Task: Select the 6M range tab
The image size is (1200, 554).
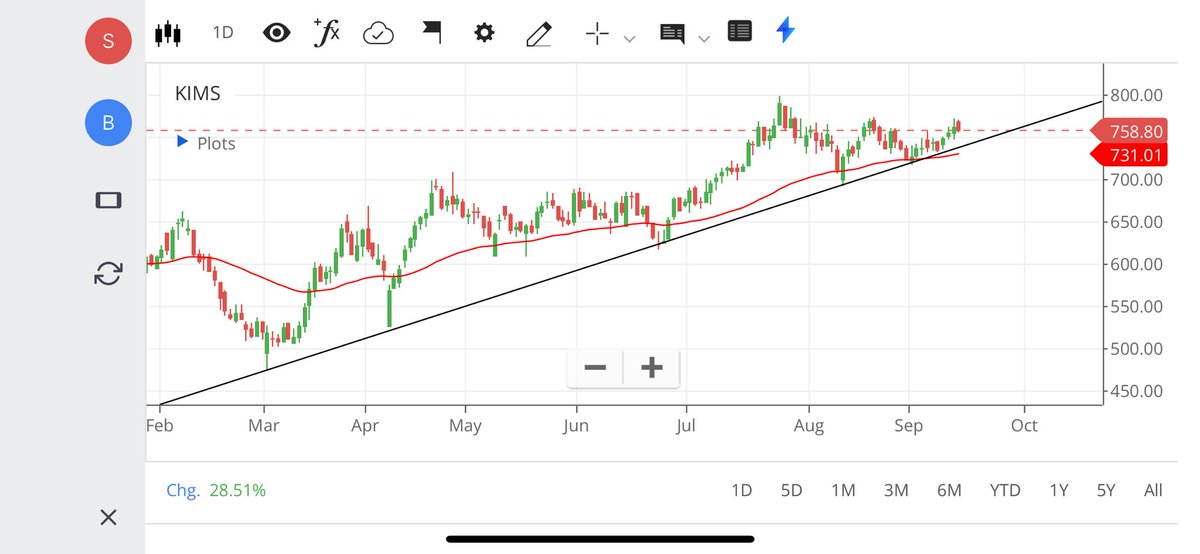Action: coord(949,490)
